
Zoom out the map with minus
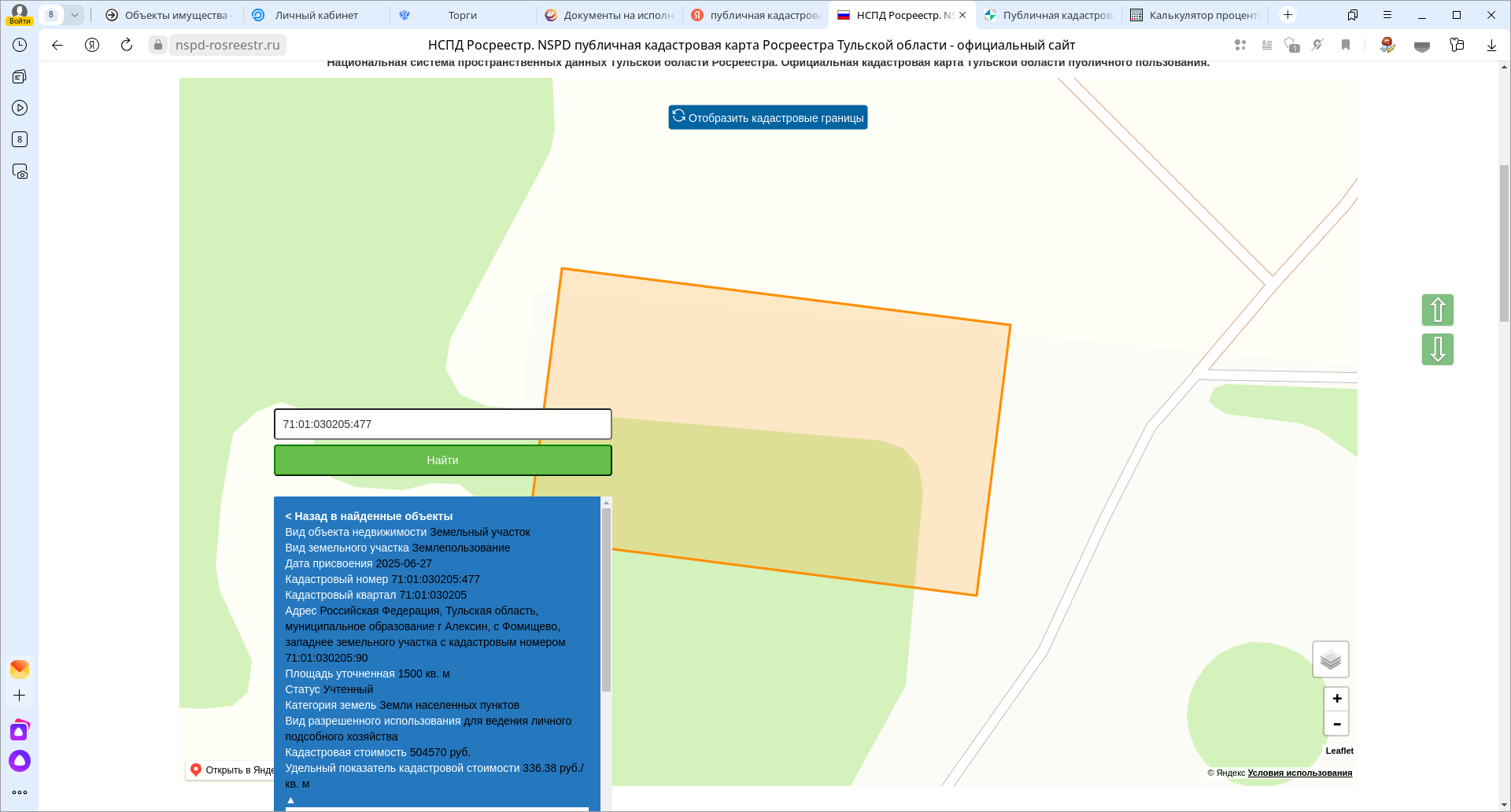tap(1336, 724)
